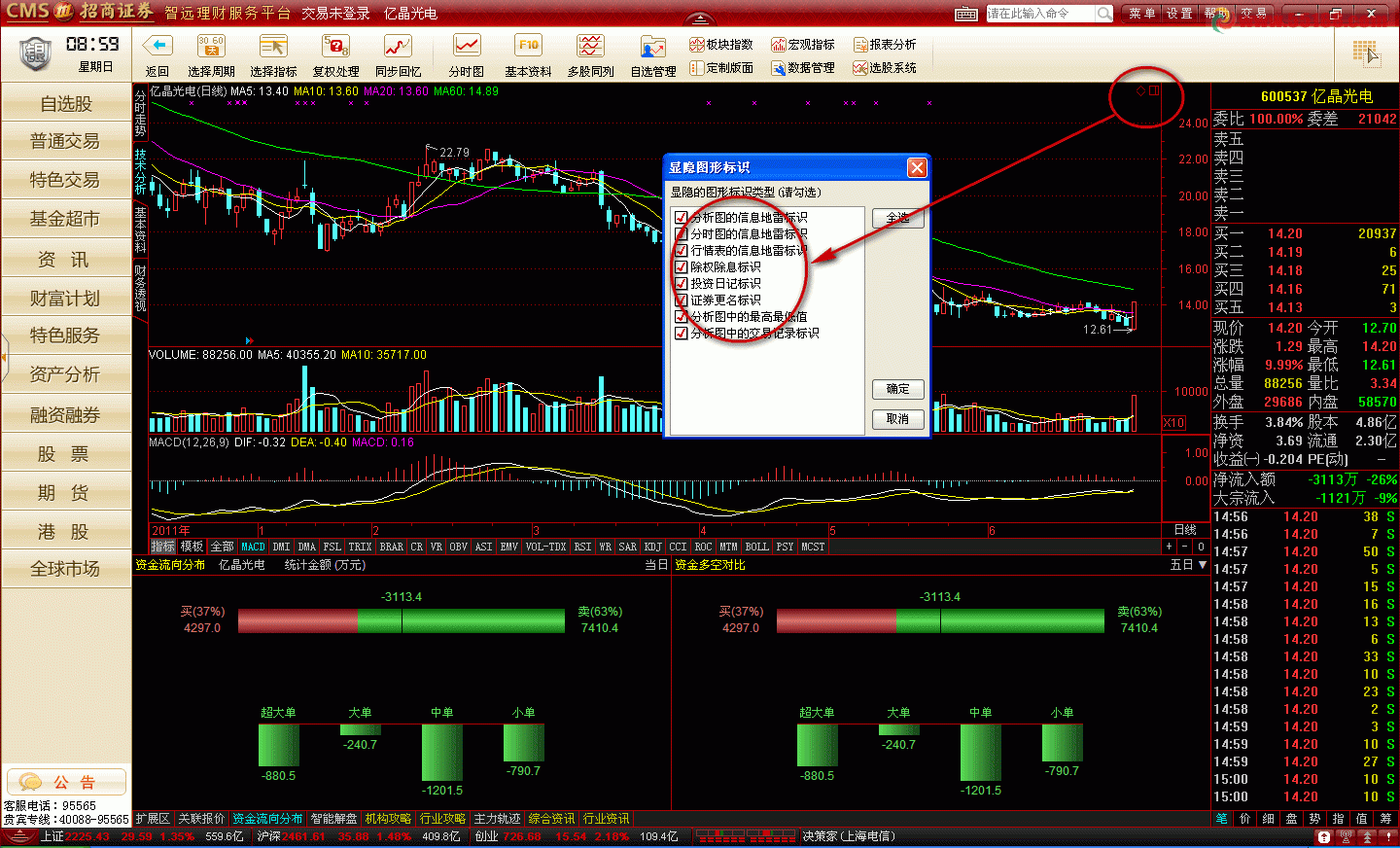
Task: Open 基本资料 F10 icon
Action: point(528,46)
